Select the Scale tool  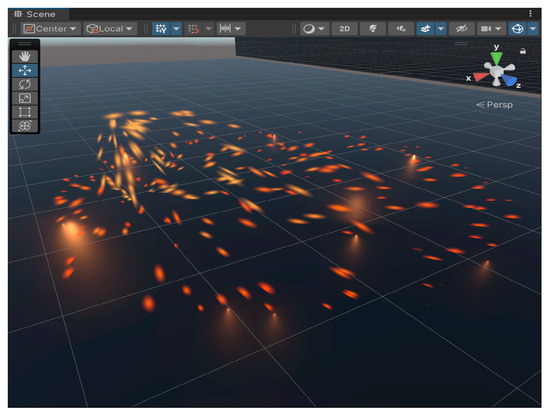coord(25,98)
